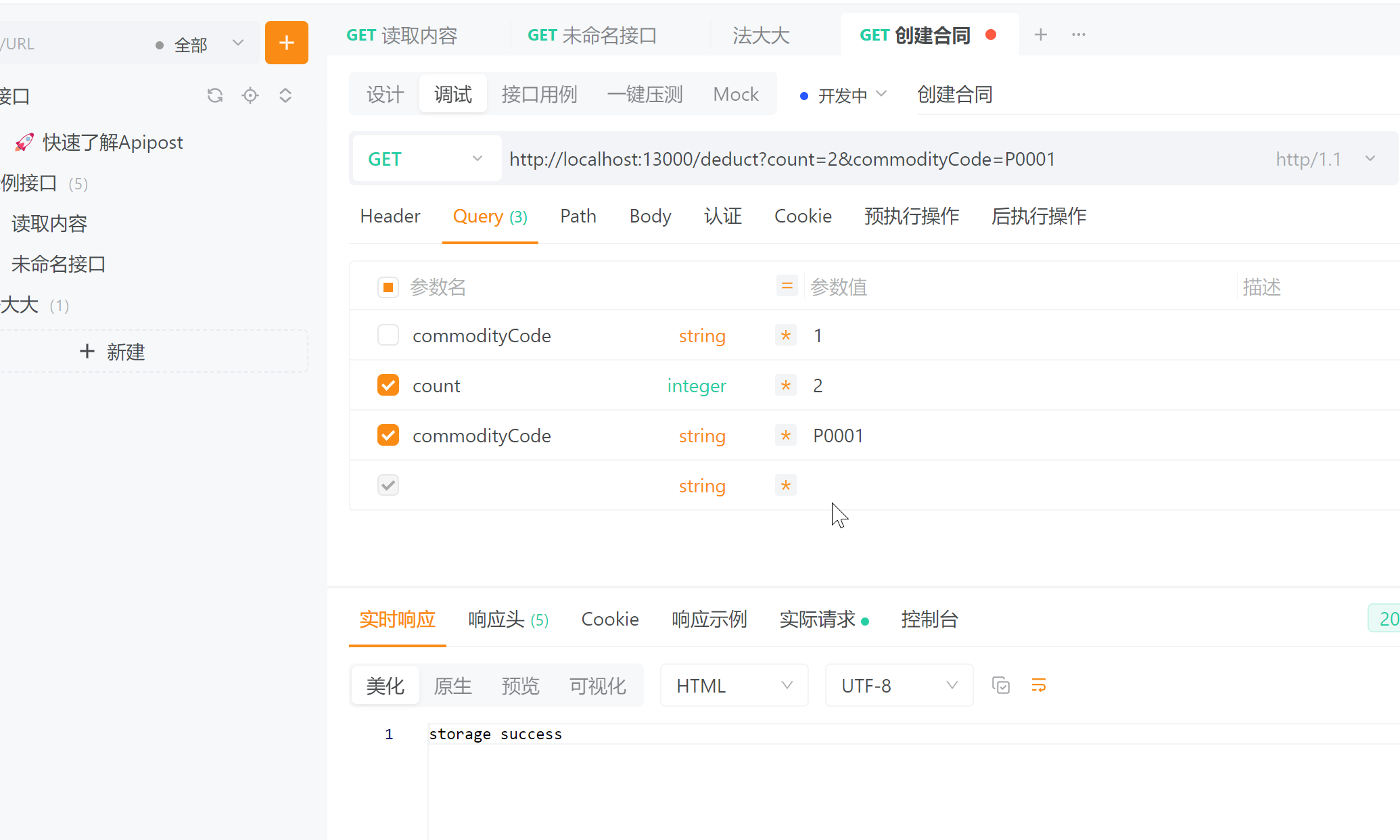This screenshot has width=1400, height=840.
Task: Click the bulk edit equals icon
Action: click(787, 286)
